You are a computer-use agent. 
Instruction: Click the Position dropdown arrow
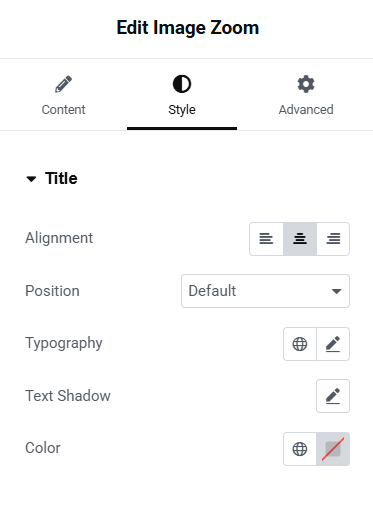coord(337,291)
